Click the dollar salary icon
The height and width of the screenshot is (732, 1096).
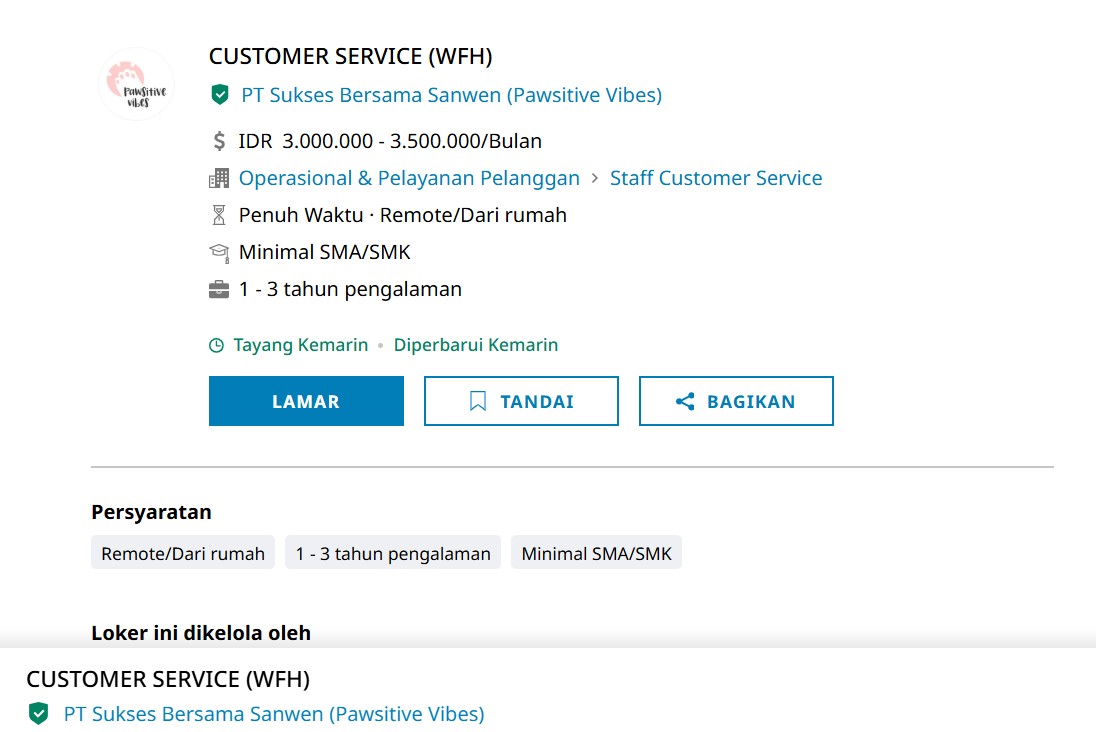(x=219, y=141)
